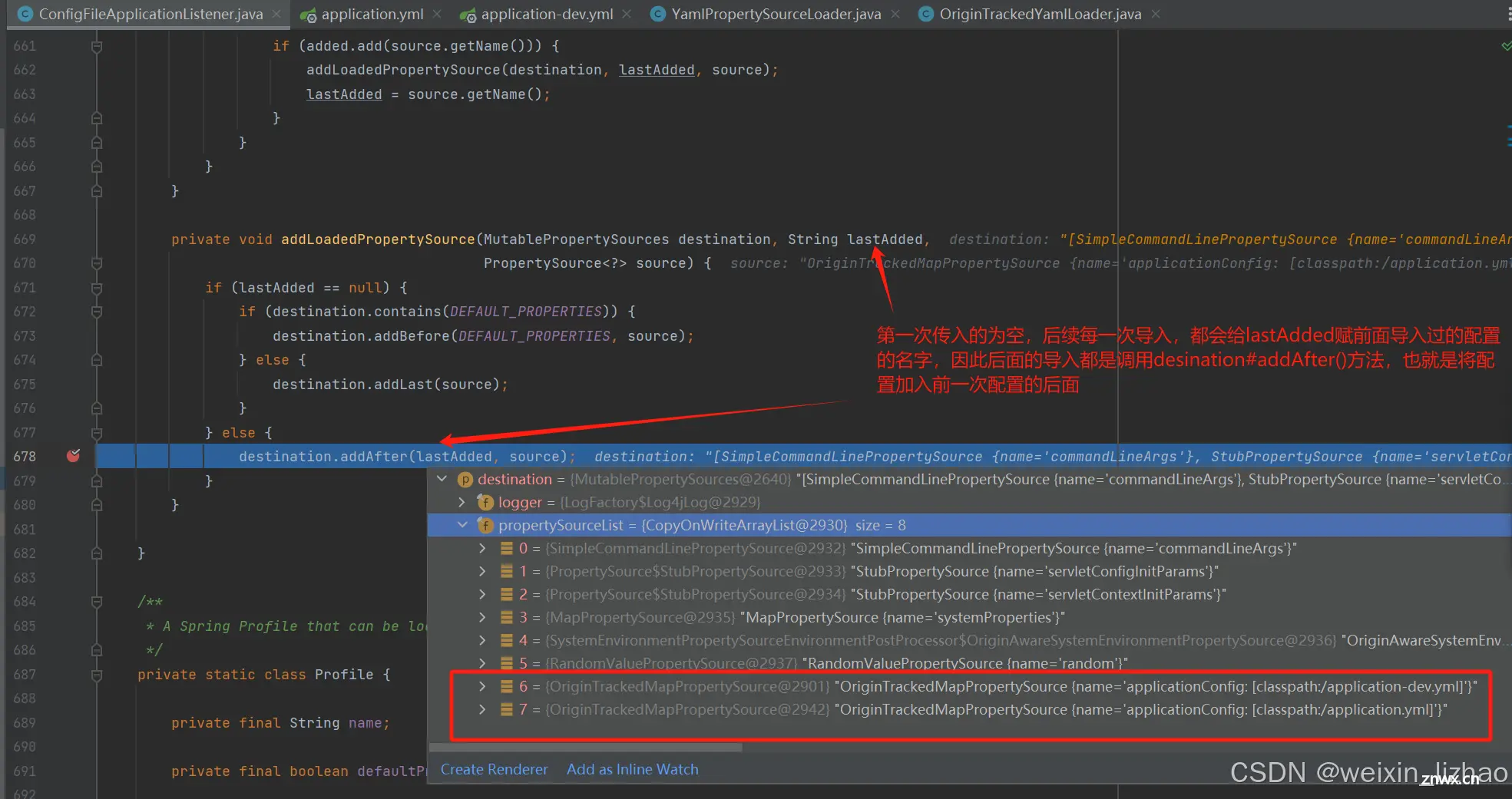Expand list element 4 OriginAwareSystemEnvironment
The height and width of the screenshot is (799, 1512).
point(482,640)
